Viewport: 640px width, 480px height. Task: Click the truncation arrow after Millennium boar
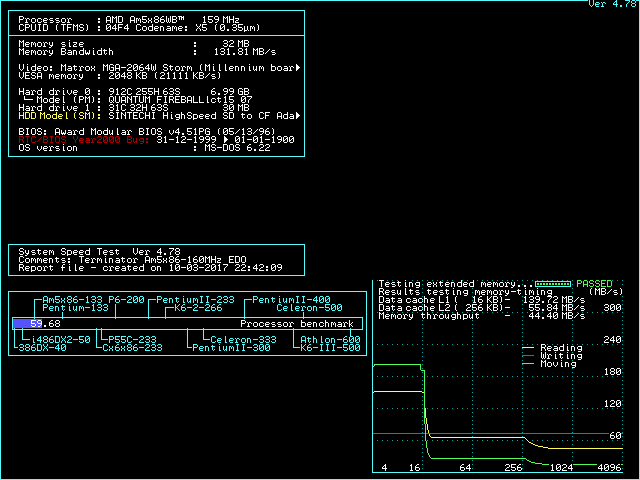pos(298,68)
